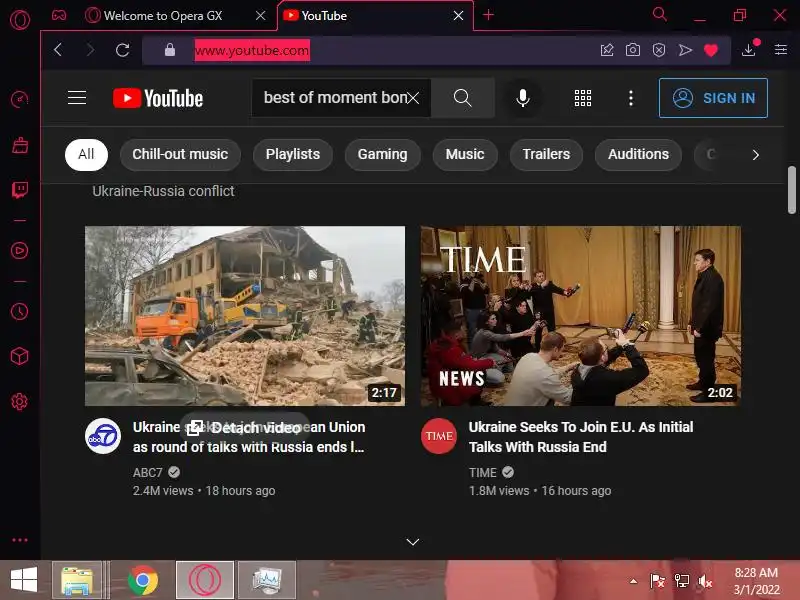Open Windows Start menu

[24, 580]
